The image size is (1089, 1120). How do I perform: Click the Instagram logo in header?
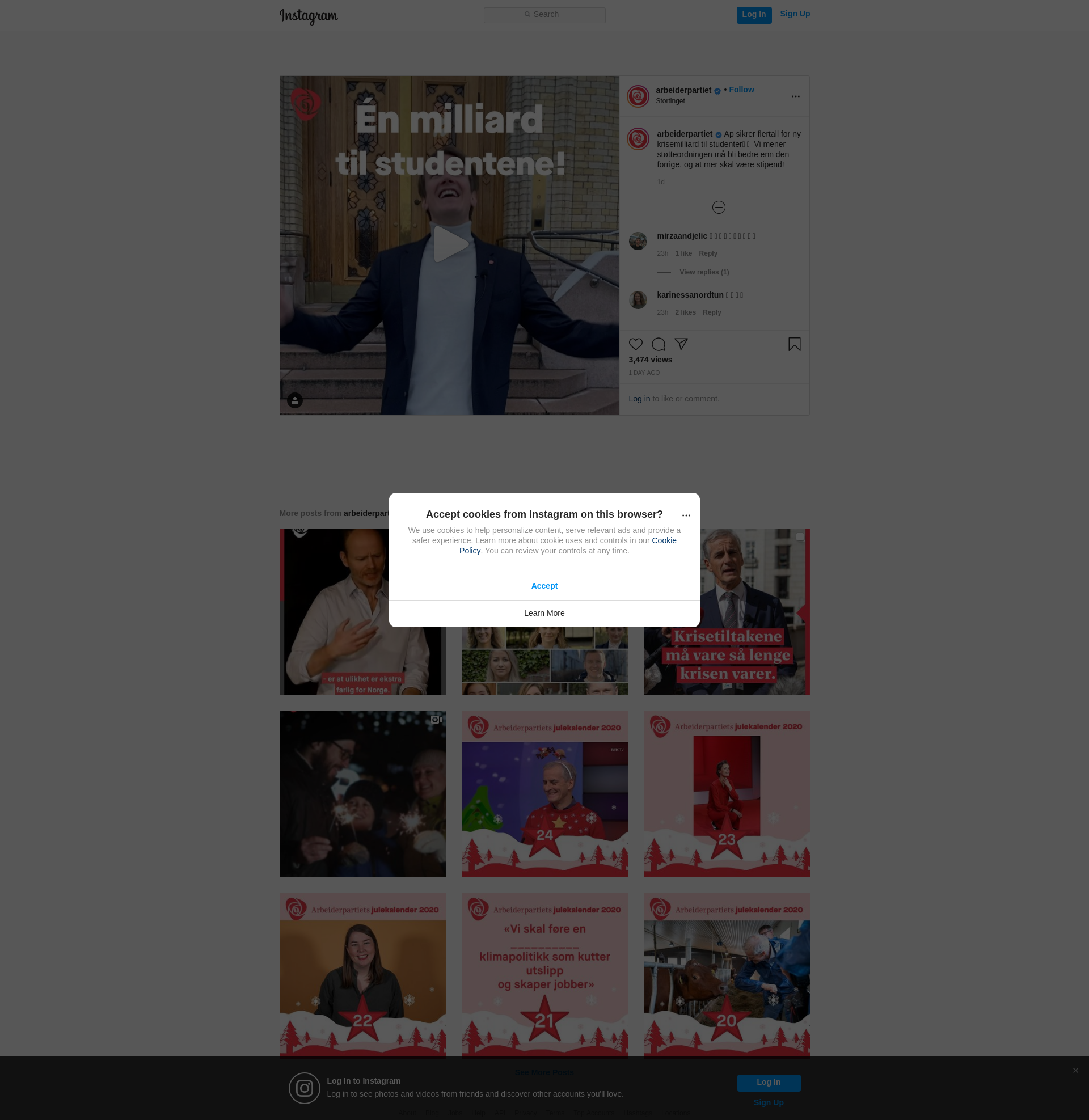coord(309,16)
